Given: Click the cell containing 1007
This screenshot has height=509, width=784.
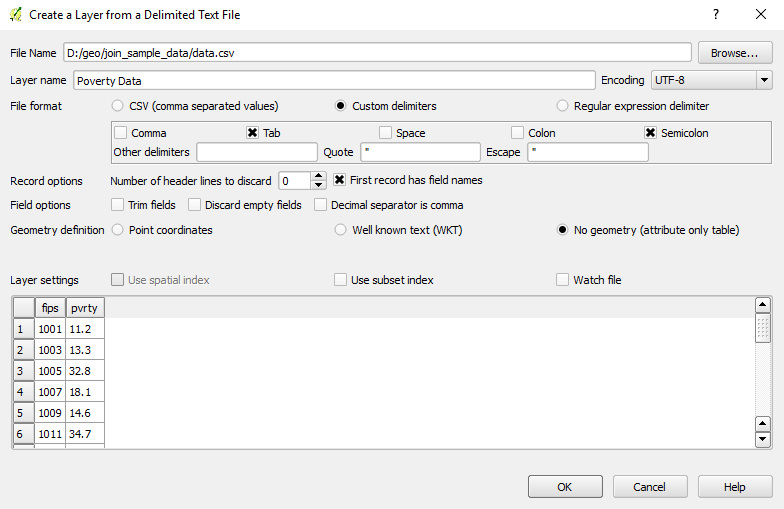Looking at the screenshot, I should point(50,392).
